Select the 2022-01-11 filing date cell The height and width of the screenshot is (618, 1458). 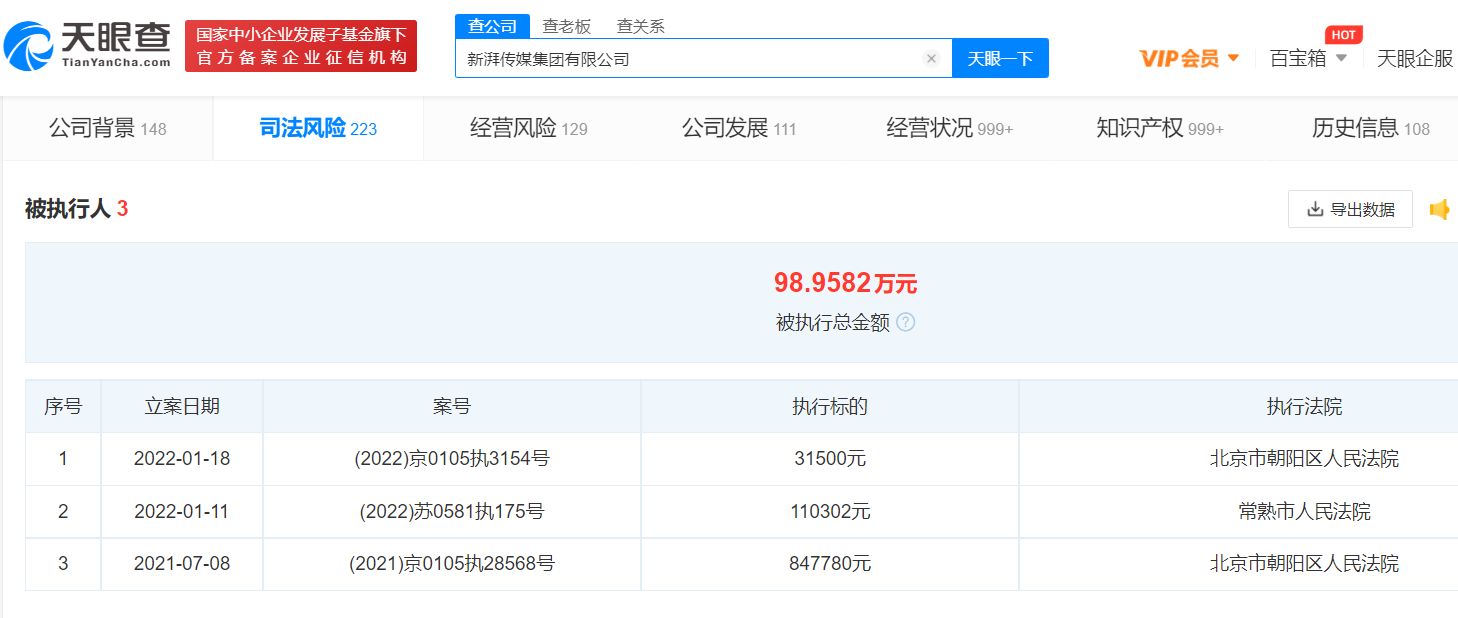(x=182, y=512)
